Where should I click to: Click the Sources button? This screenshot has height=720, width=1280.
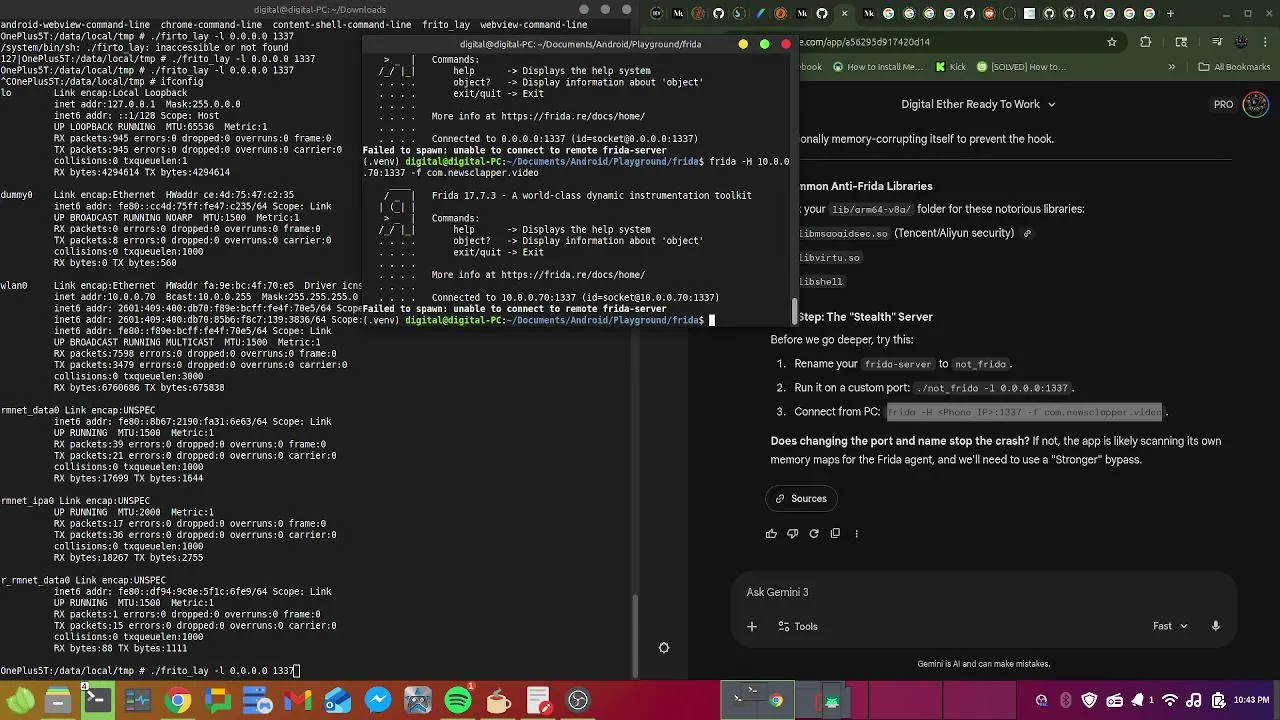pos(801,499)
